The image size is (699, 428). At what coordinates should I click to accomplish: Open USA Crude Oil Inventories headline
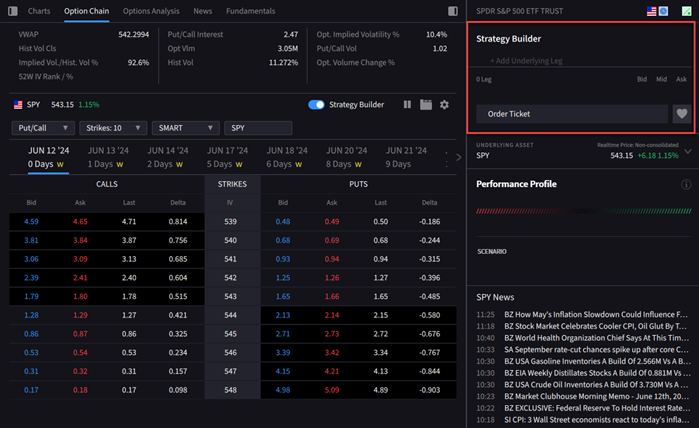[597, 384]
